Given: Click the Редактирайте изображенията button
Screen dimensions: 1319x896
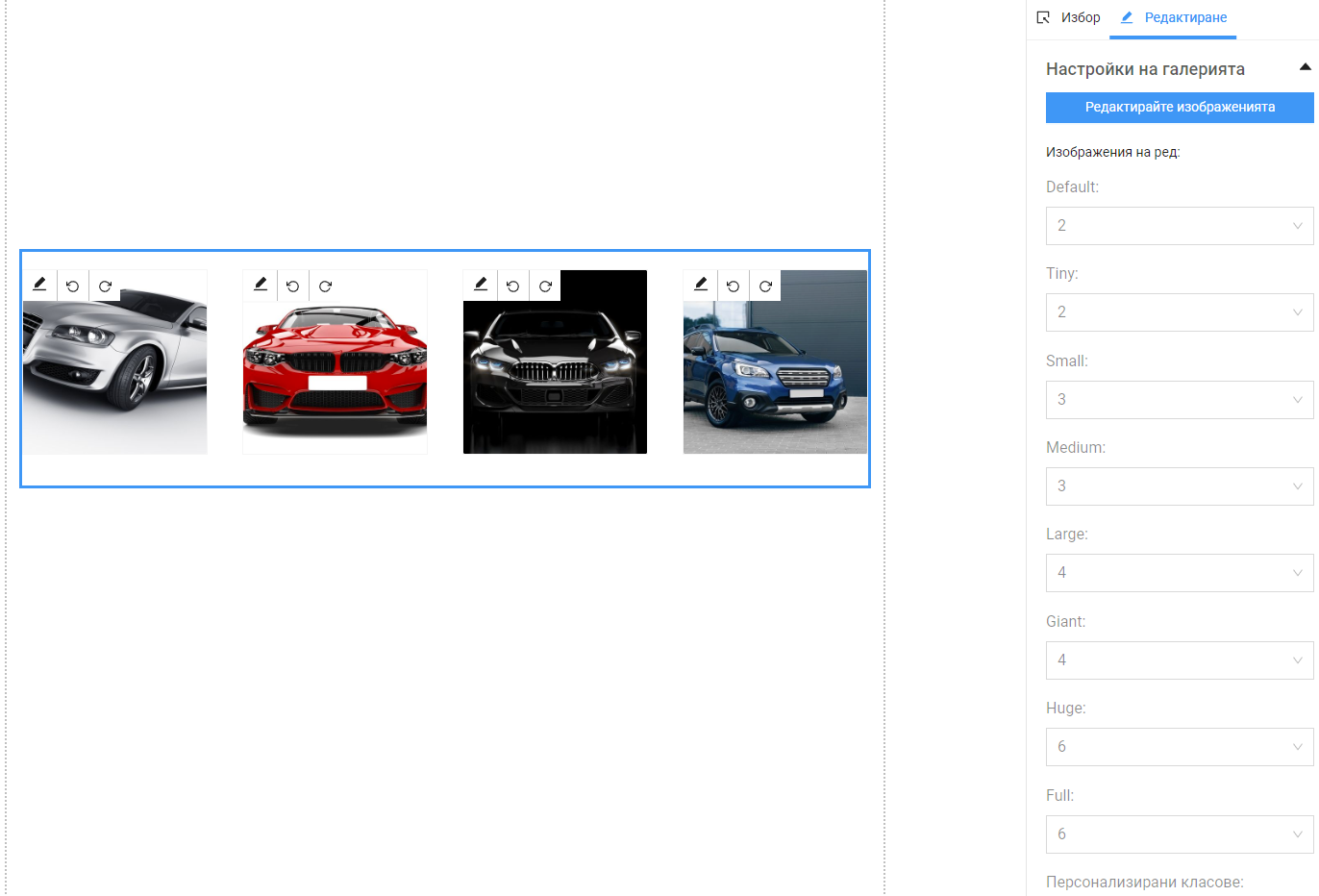Looking at the screenshot, I should pyautogui.click(x=1179, y=108).
